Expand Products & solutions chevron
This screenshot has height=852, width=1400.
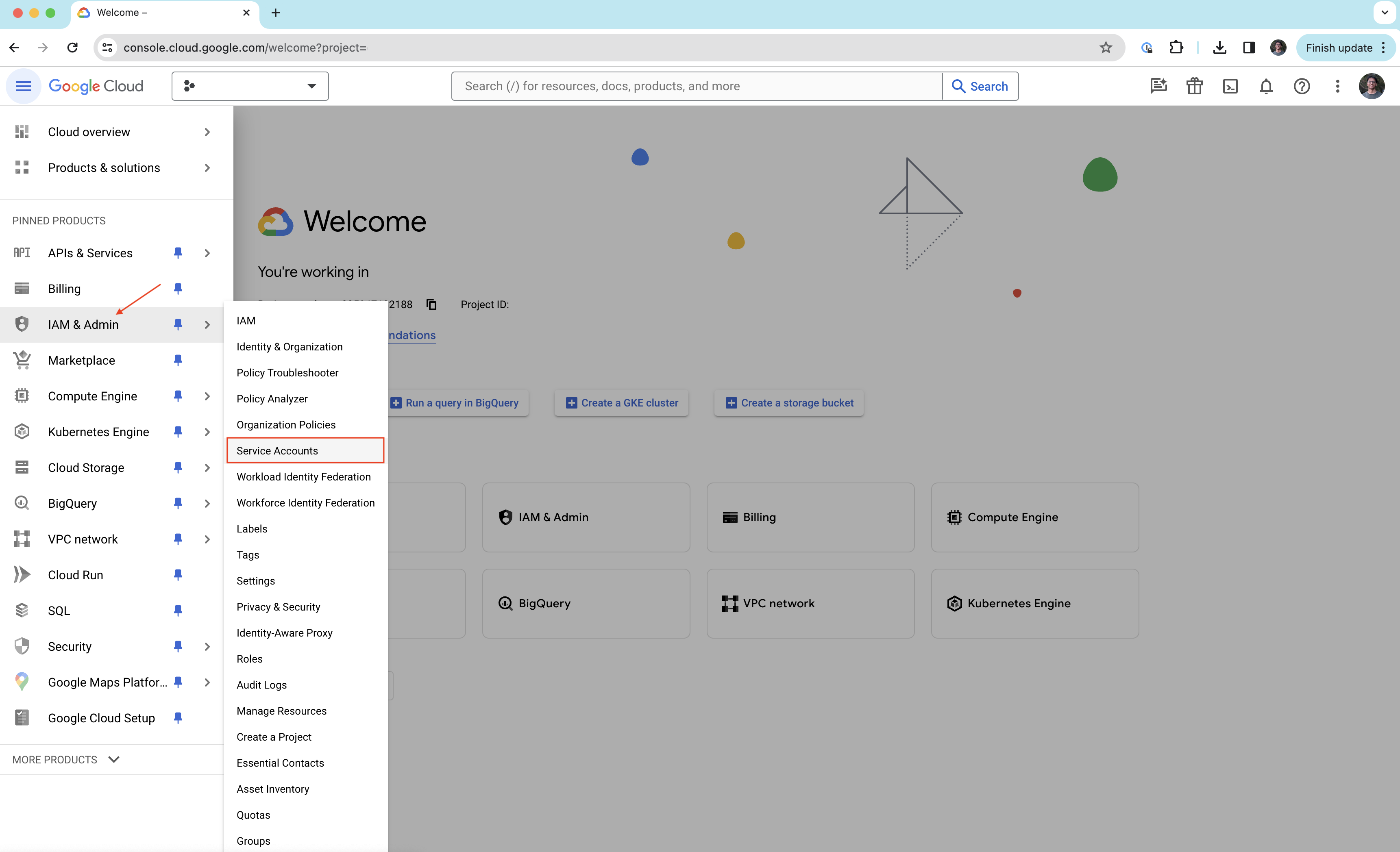click(x=207, y=167)
